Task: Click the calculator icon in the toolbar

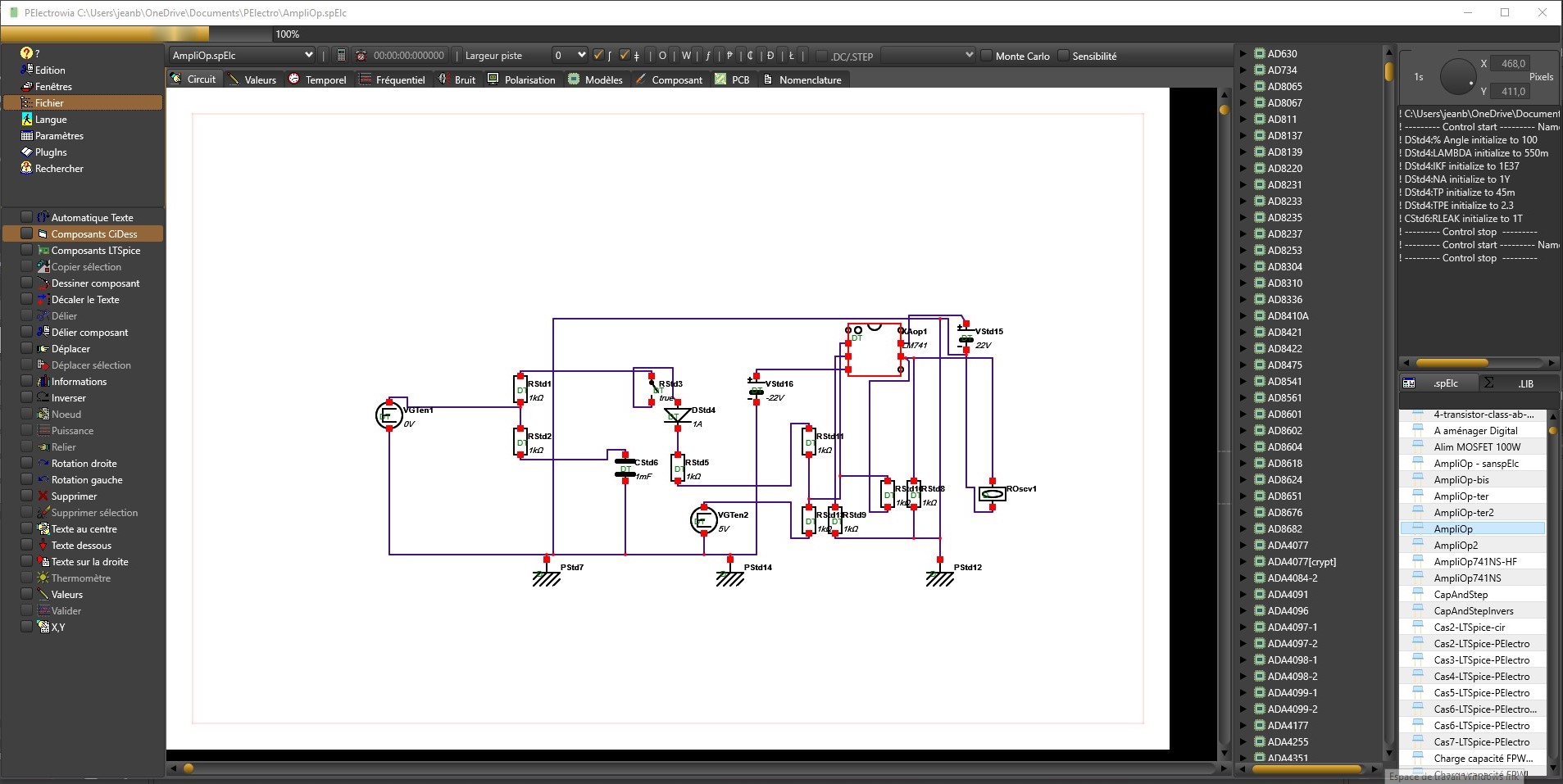Action: (341, 56)
